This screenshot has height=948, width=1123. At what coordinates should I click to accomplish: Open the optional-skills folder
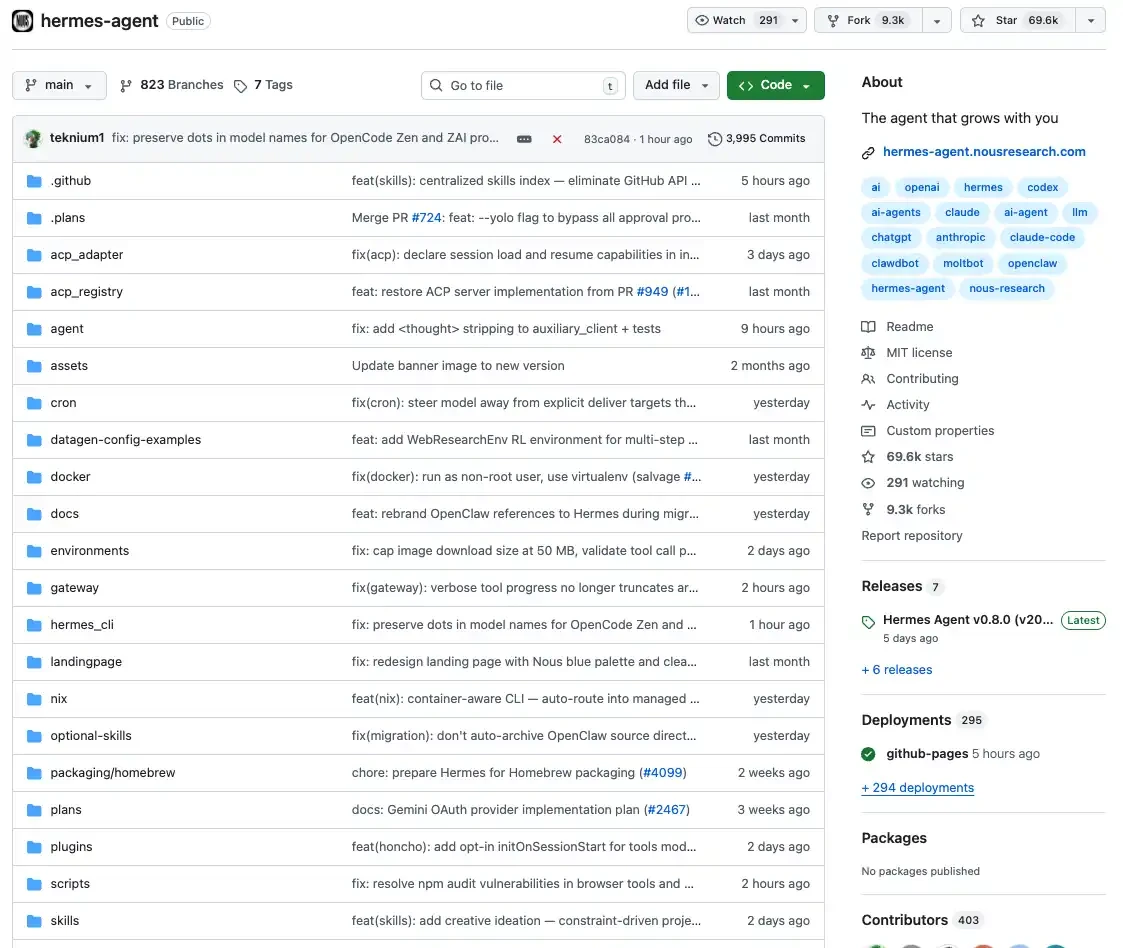tap(91, 736)
